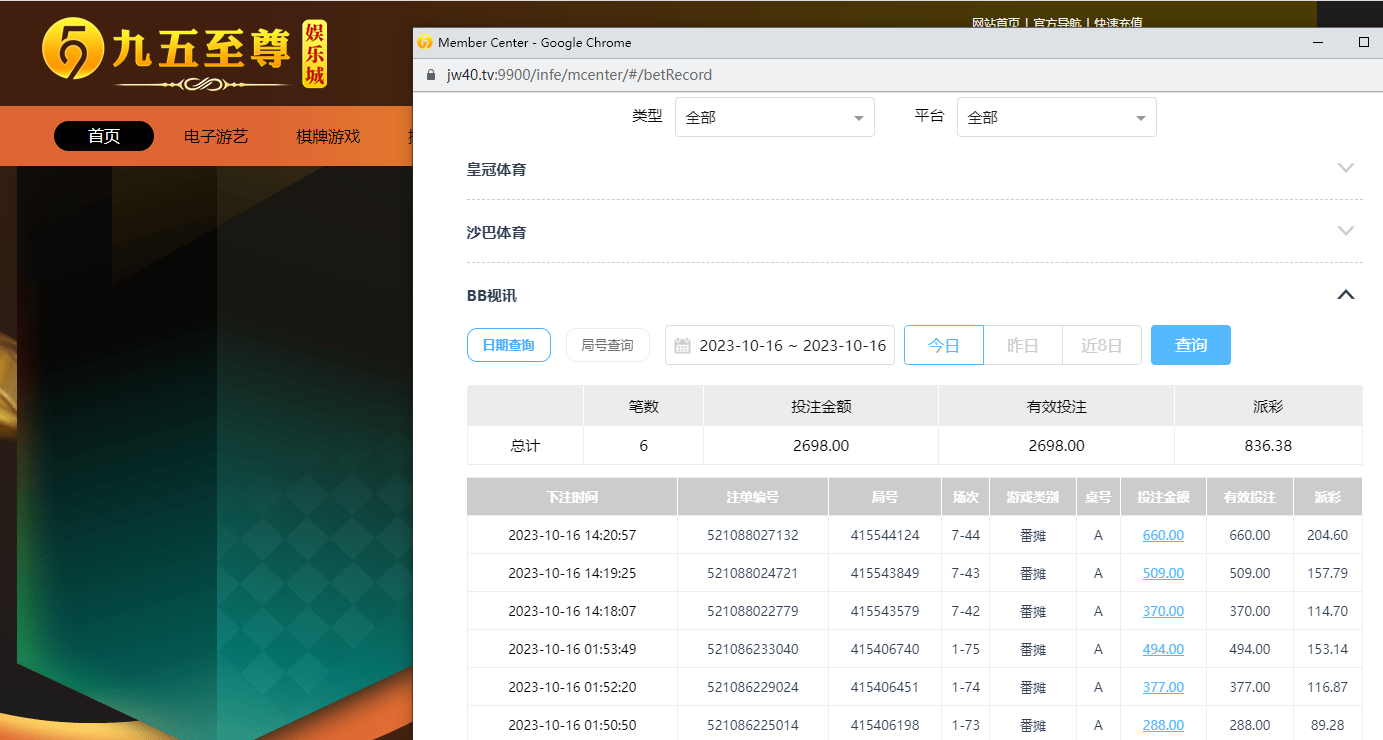Click bet time 2023-10-16 14:20:57

[572, 535]
